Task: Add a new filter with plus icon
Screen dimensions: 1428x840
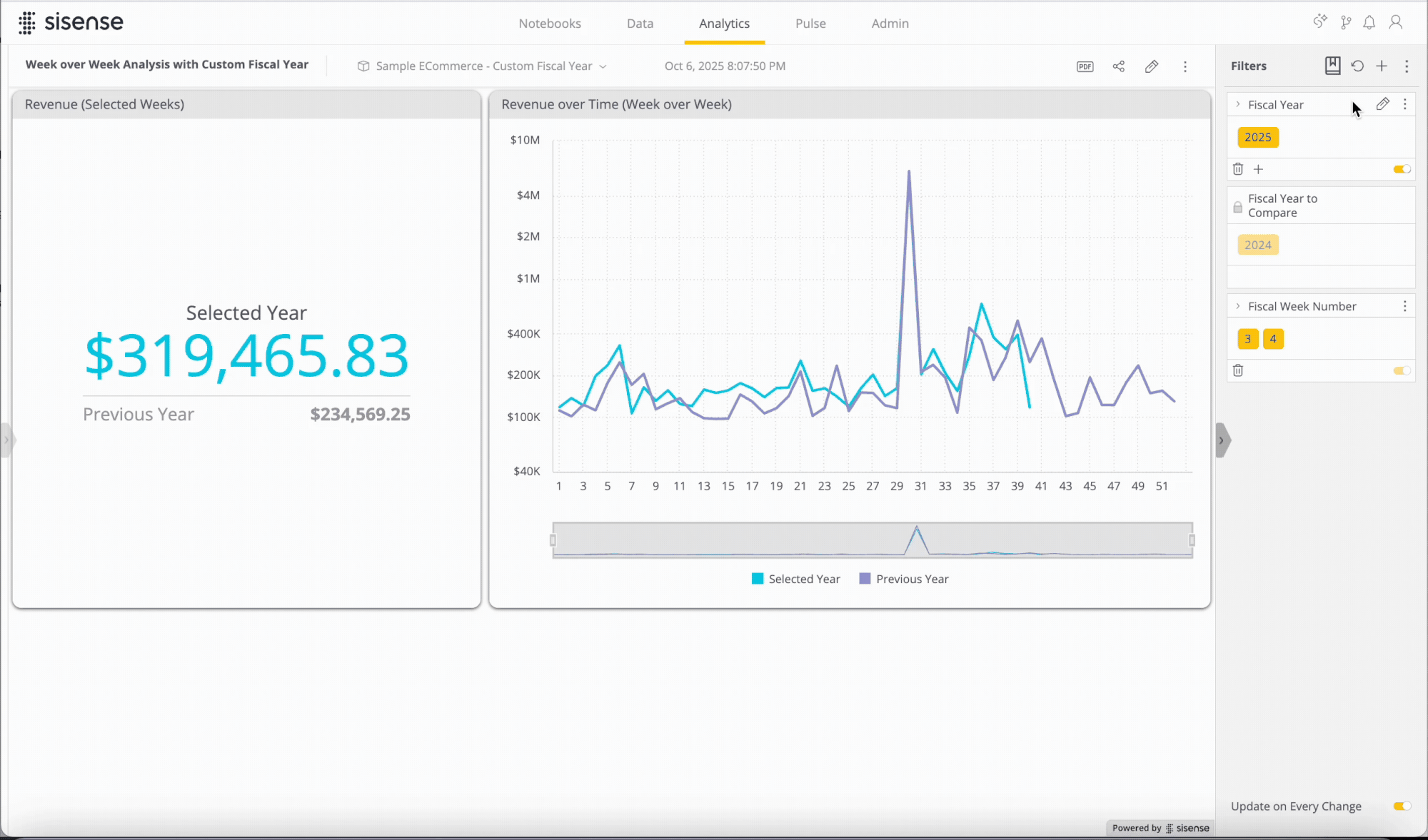Action: pyautogui.click(x=1382, y=66)
